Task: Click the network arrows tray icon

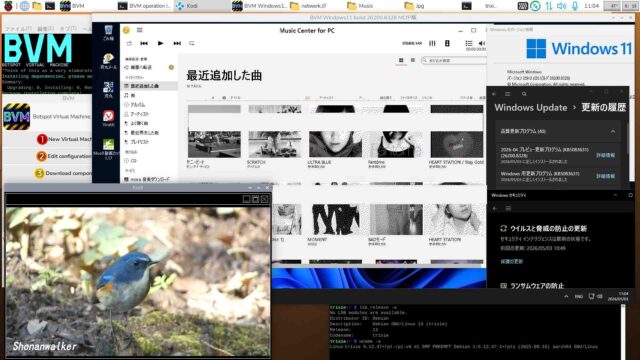Action: (549, 6)
